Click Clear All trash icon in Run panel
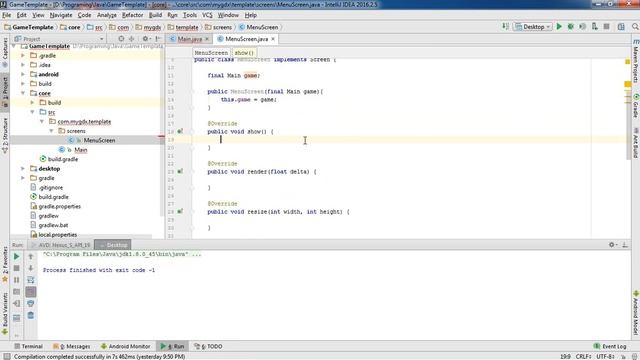 tap(31, 316)
